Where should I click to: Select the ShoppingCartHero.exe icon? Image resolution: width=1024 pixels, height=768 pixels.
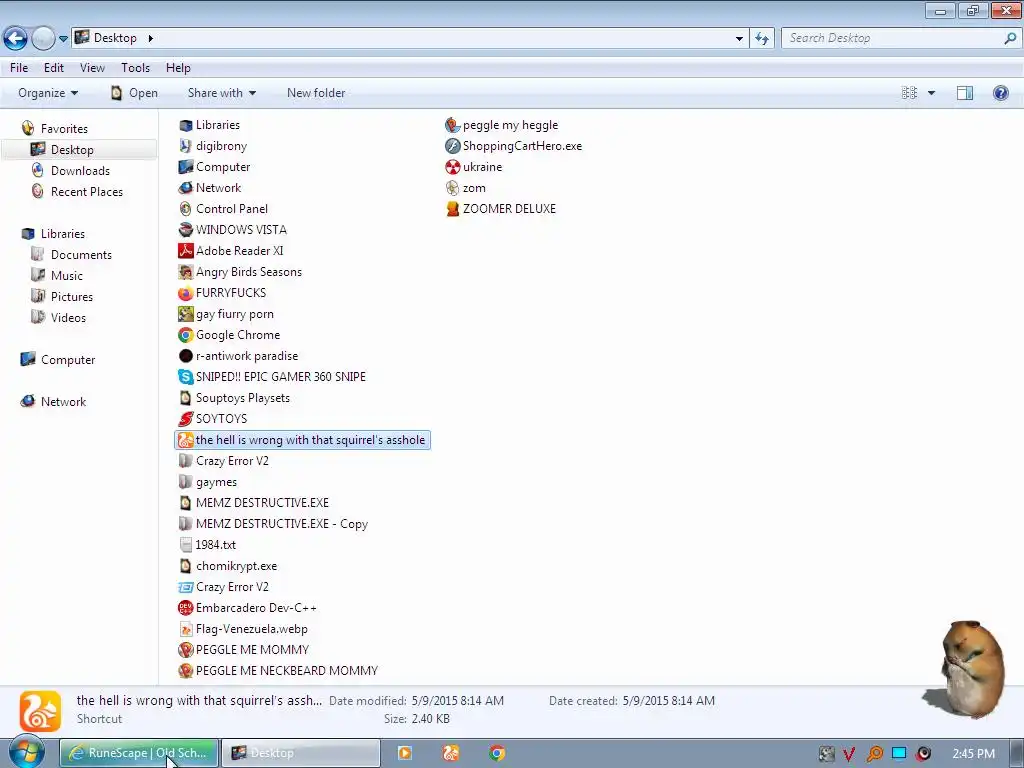(453, 146)
